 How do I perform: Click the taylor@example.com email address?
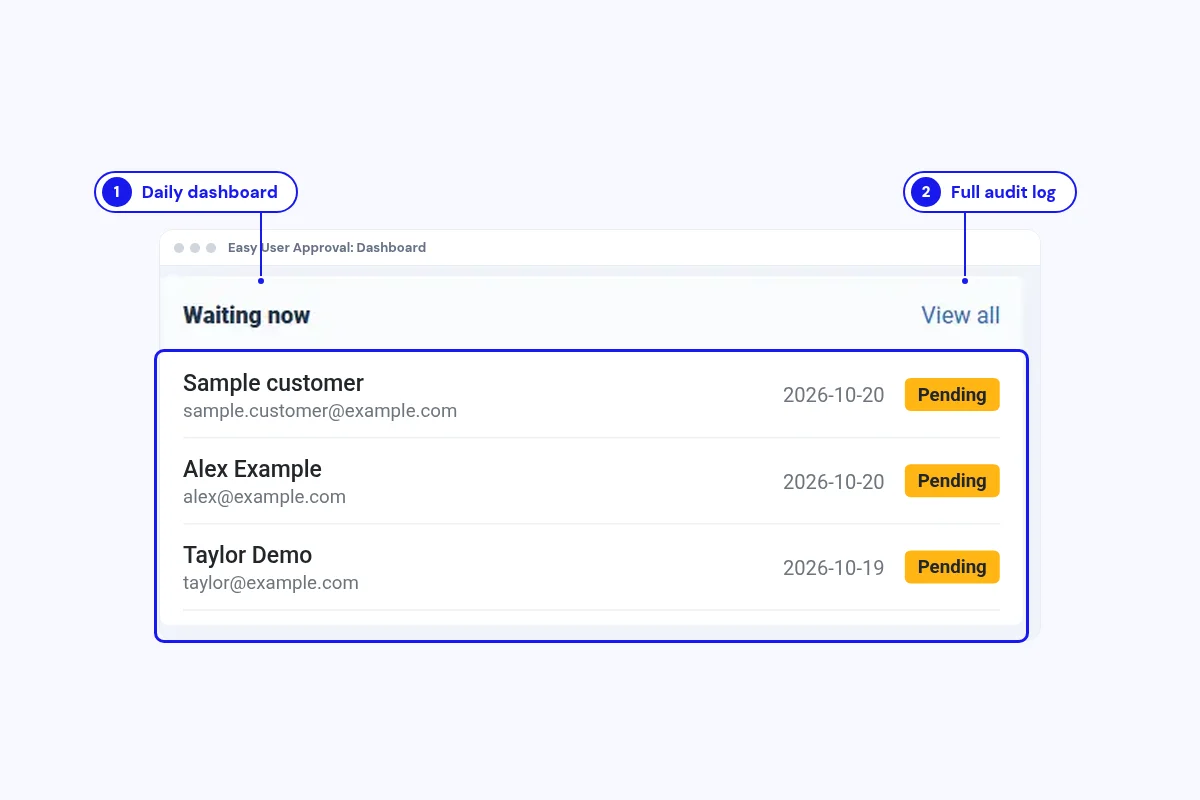pyautogui.click(x=270, y=583)
